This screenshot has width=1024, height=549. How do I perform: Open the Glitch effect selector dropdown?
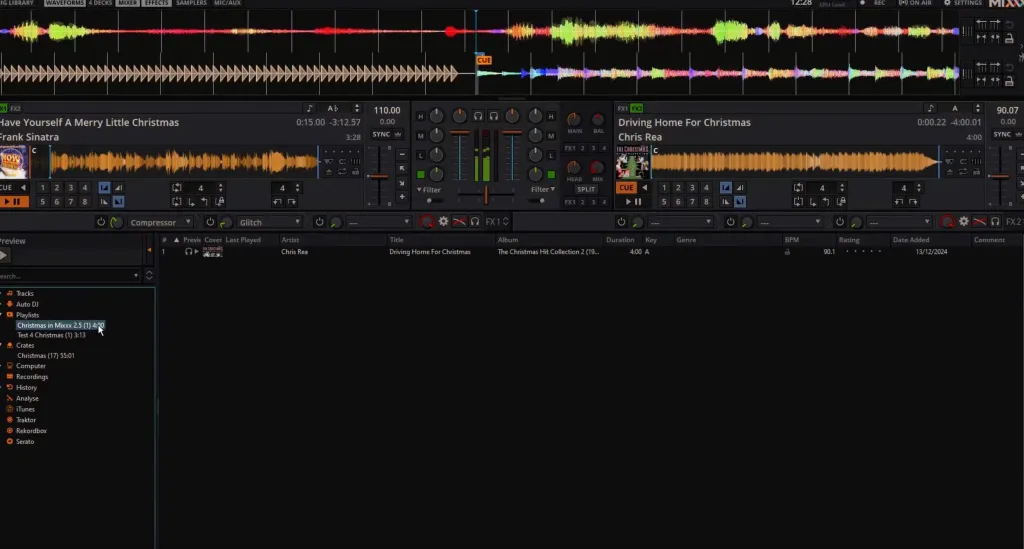(269, 222)
